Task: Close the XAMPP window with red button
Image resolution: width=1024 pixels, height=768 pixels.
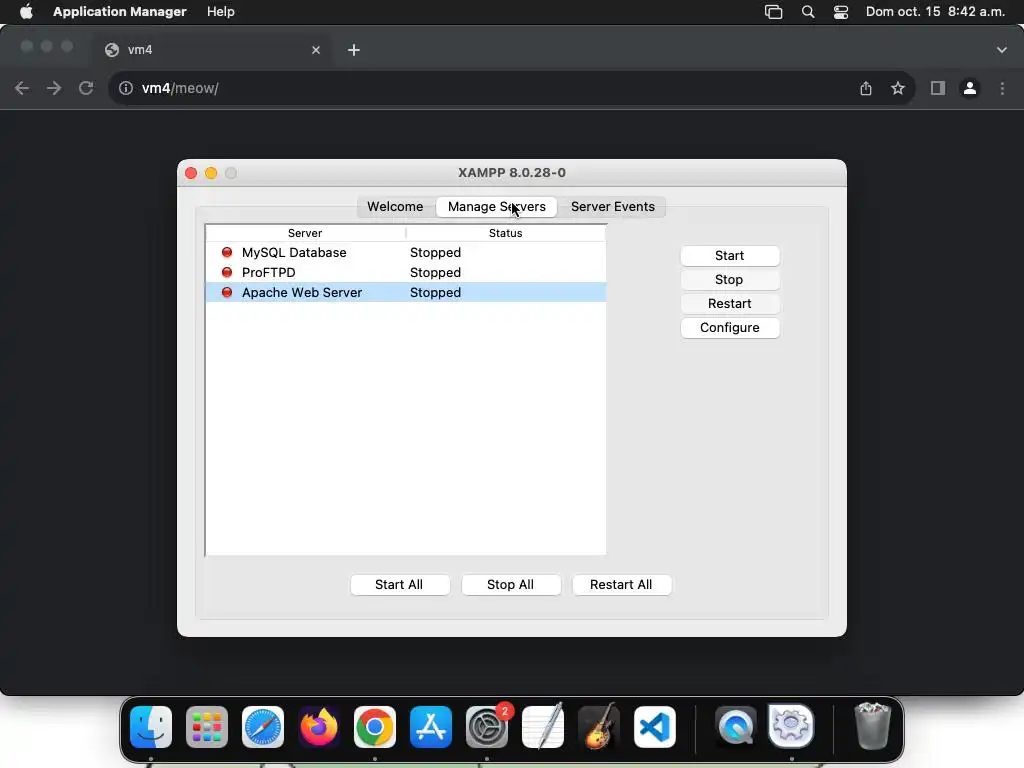Action: (x=191, y=173)
